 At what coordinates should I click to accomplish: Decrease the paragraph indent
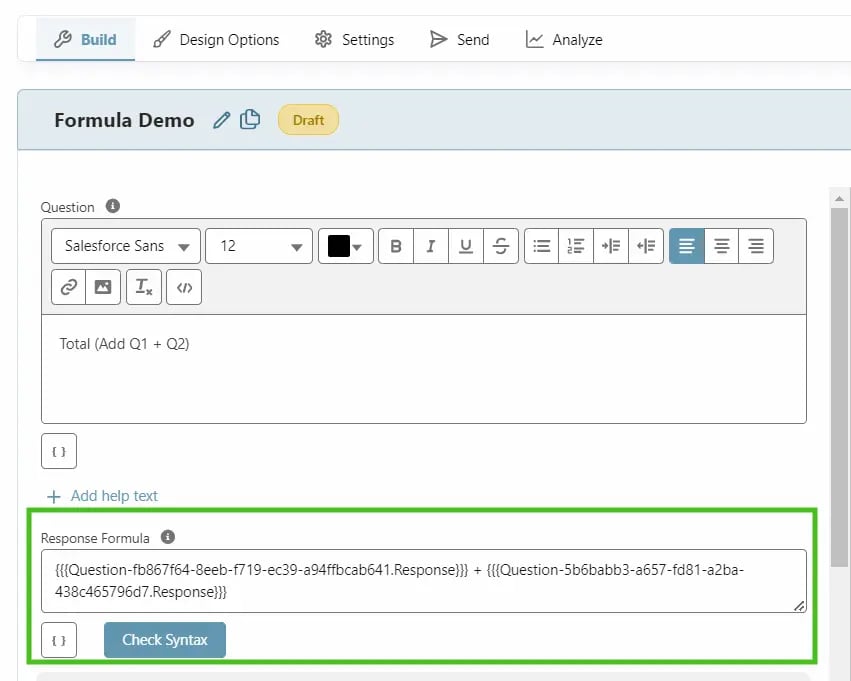(x=646, y=246)
